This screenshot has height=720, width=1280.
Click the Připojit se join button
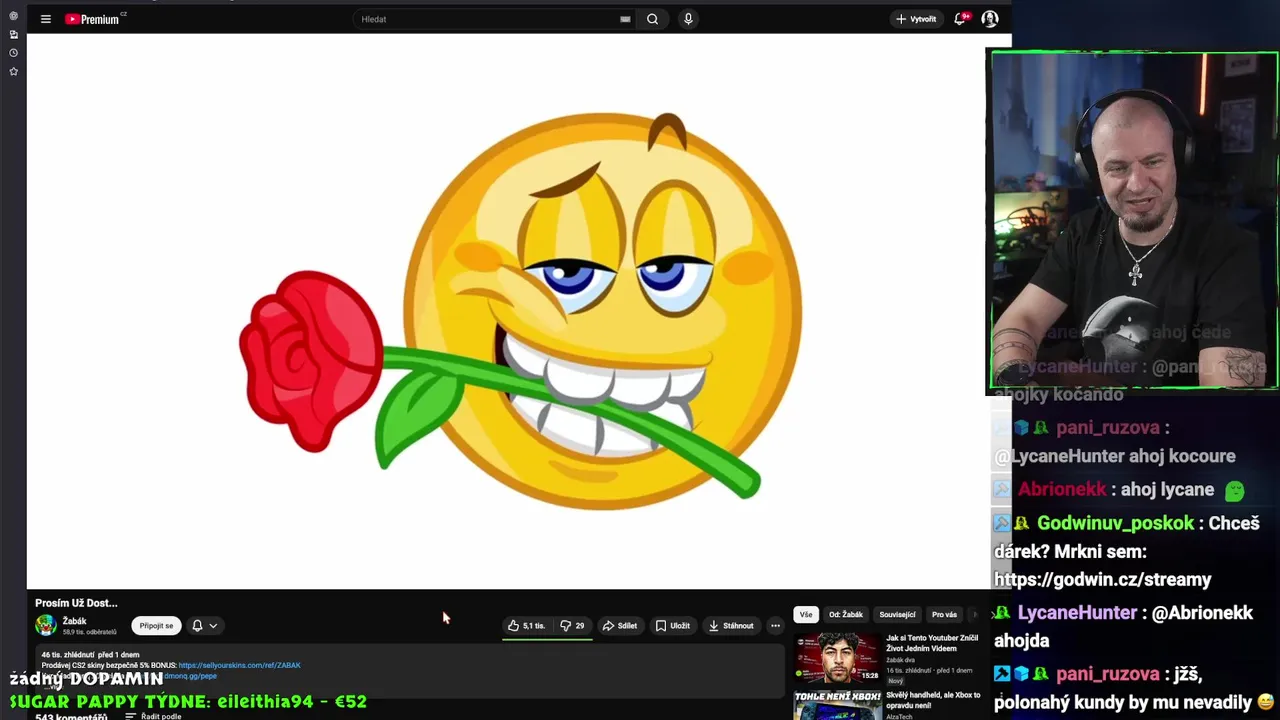[x=156, y=626]
